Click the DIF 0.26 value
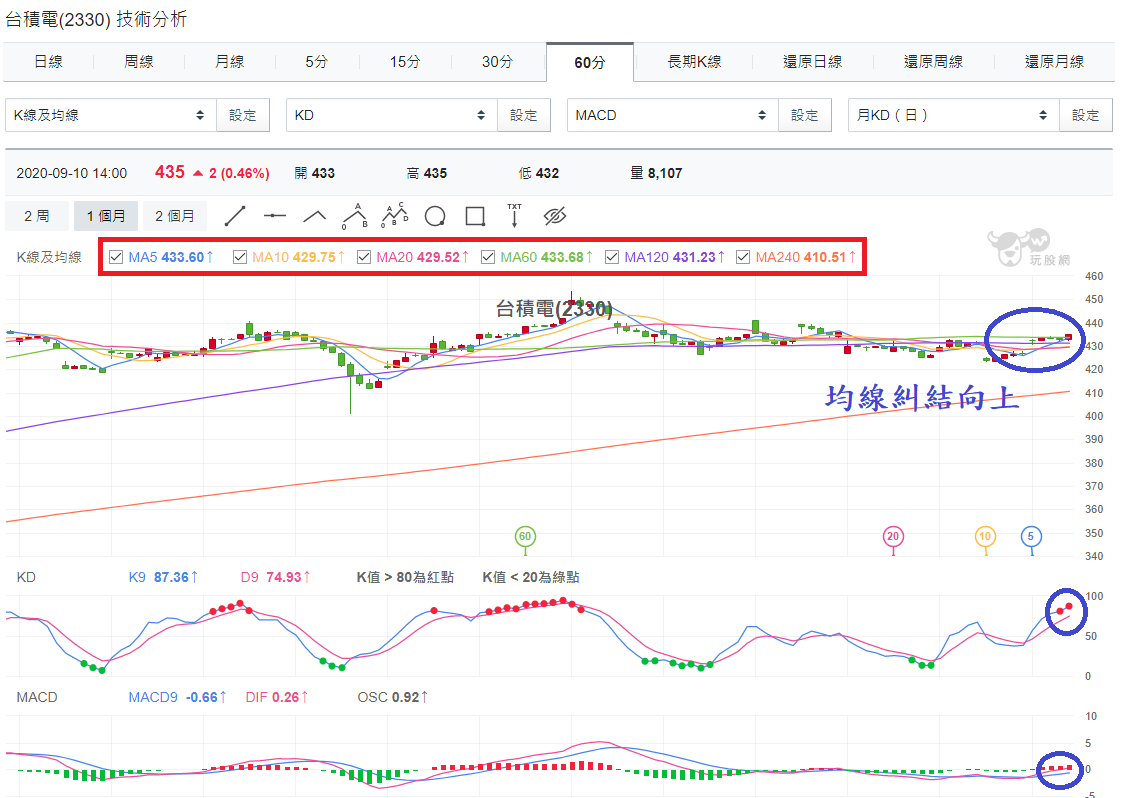 tap(277, 697)
